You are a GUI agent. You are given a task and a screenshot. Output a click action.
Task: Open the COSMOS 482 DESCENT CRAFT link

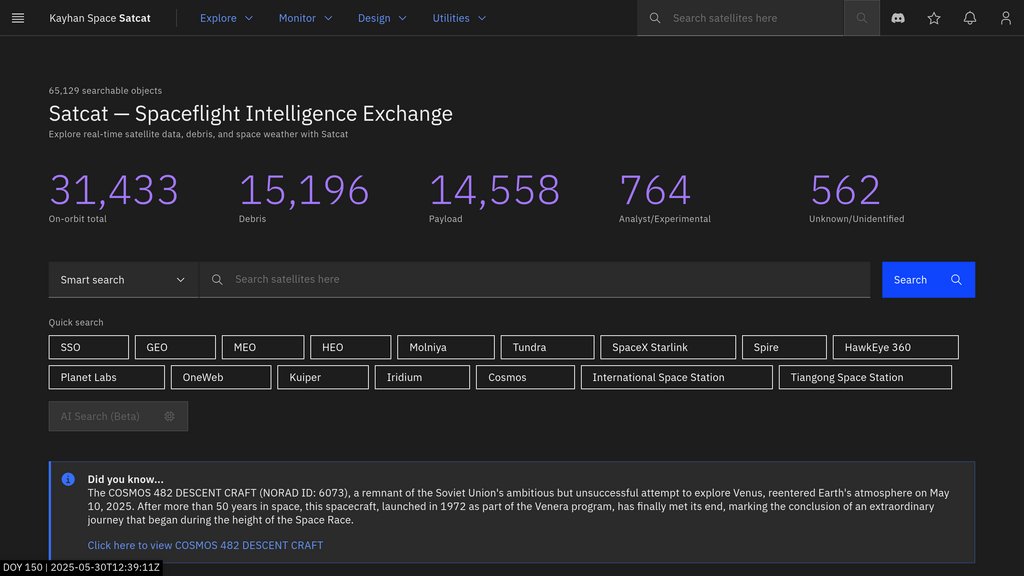[x=205, y=545]
